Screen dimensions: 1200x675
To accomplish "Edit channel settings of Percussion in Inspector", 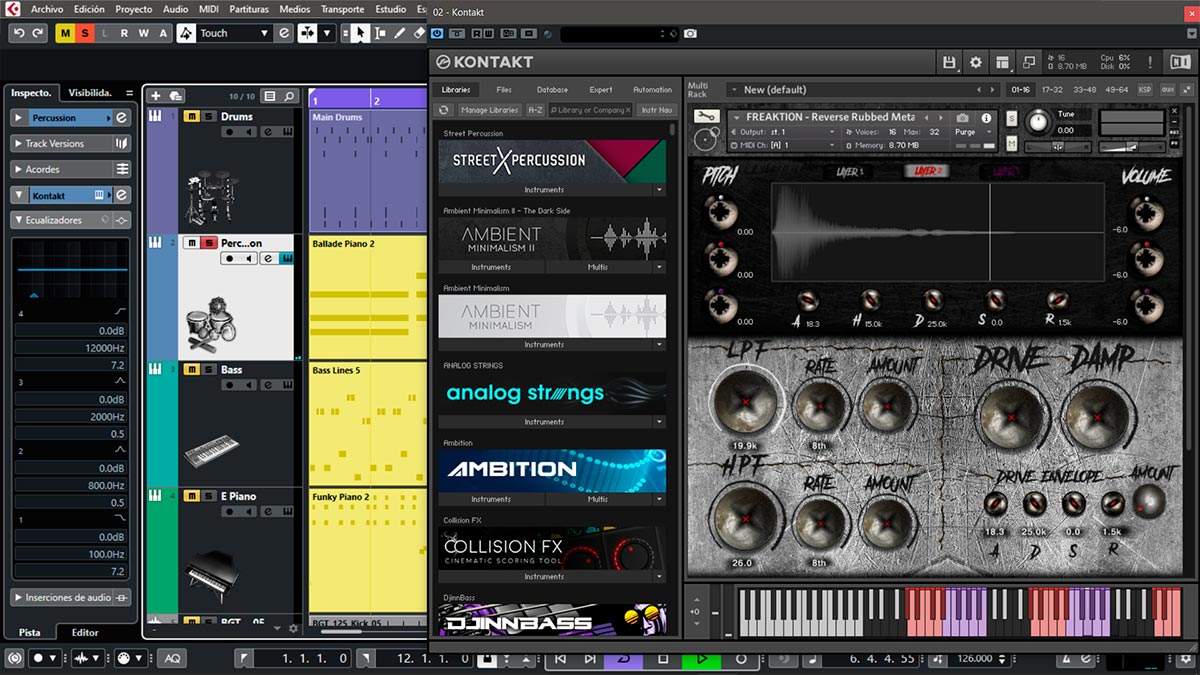I will [x=121, y=117].
